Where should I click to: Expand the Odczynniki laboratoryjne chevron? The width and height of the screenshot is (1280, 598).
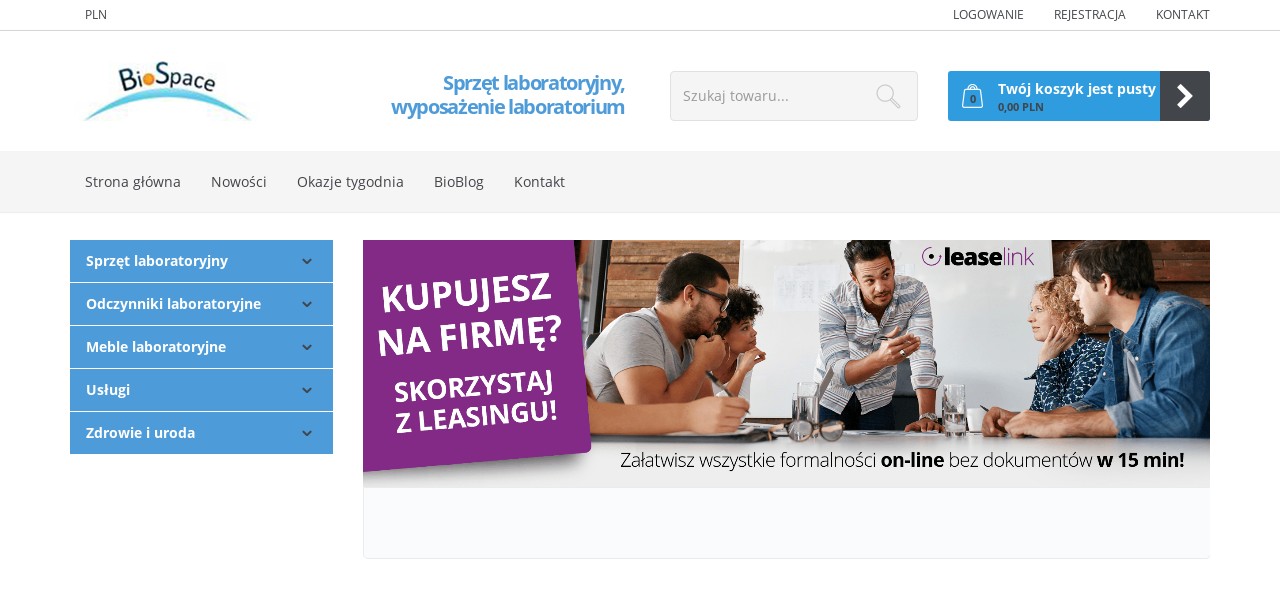(307, 304)
